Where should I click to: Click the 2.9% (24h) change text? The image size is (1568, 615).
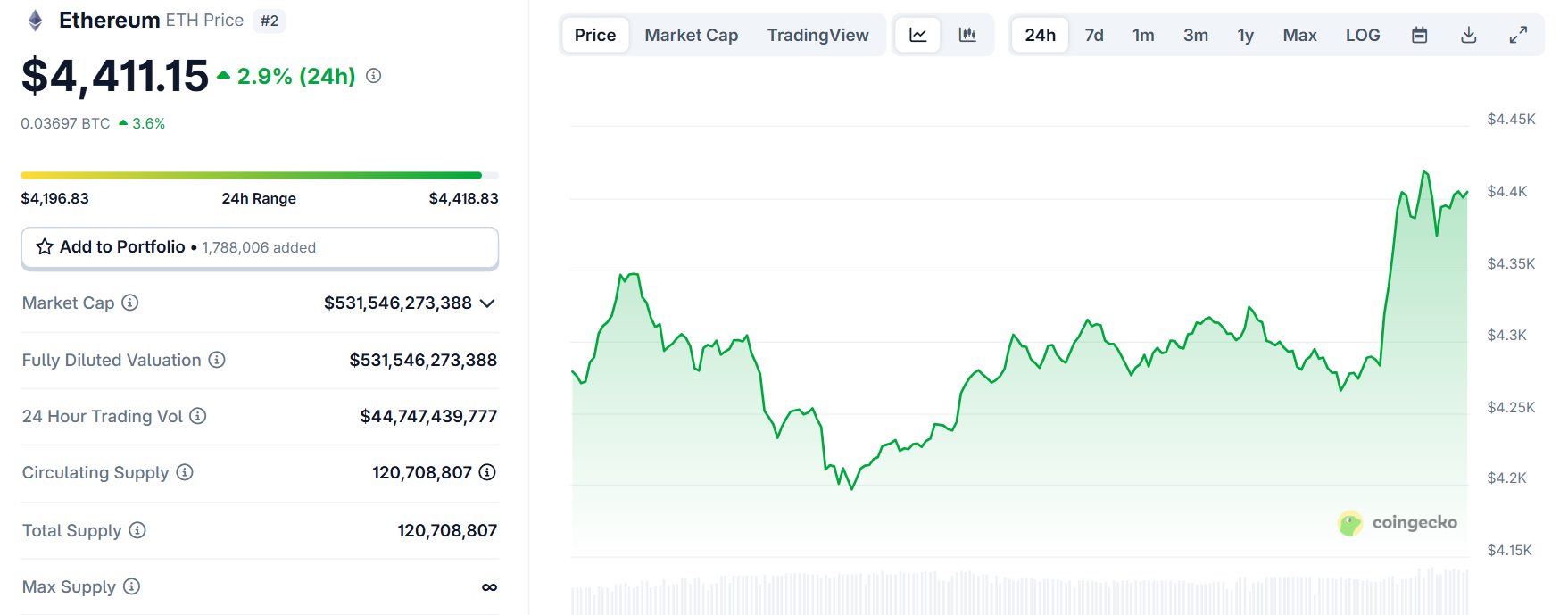click(x=296, y=77)
